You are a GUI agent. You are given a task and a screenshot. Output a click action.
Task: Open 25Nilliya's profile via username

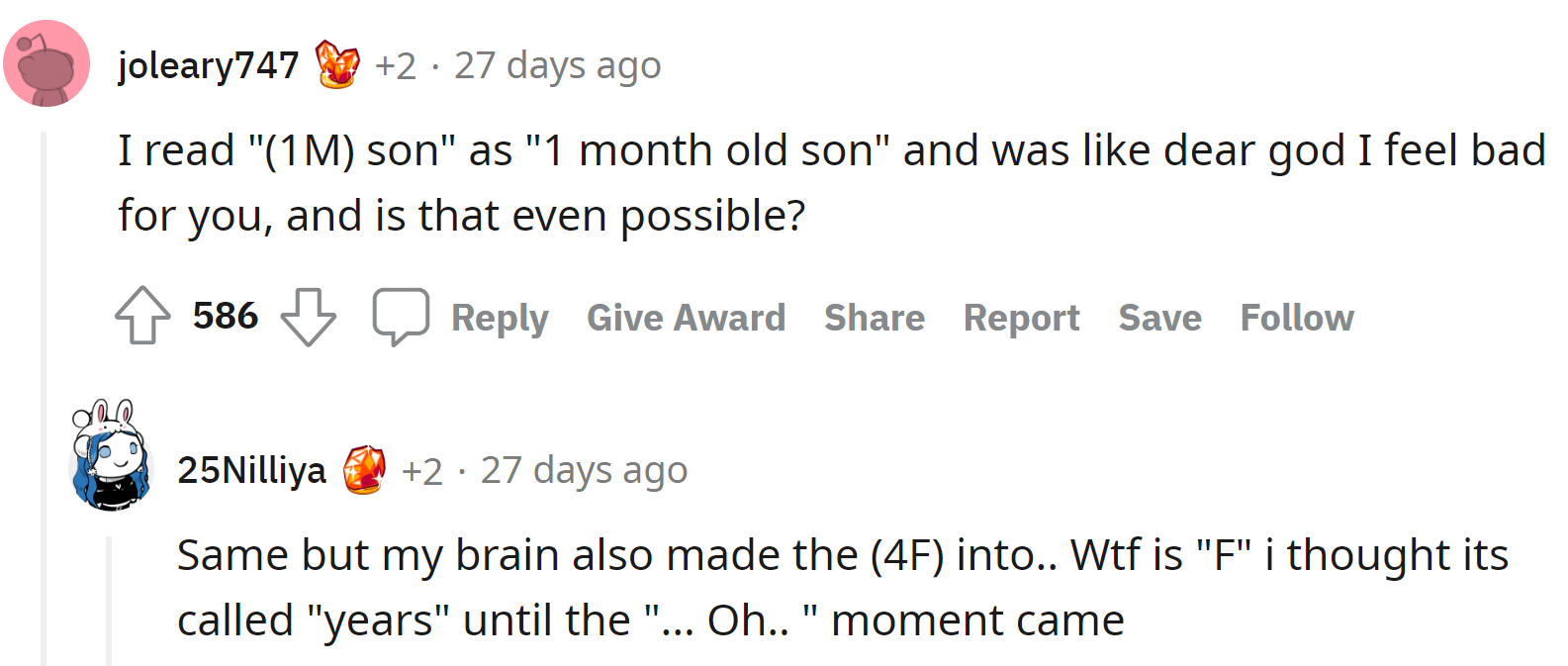254,469
